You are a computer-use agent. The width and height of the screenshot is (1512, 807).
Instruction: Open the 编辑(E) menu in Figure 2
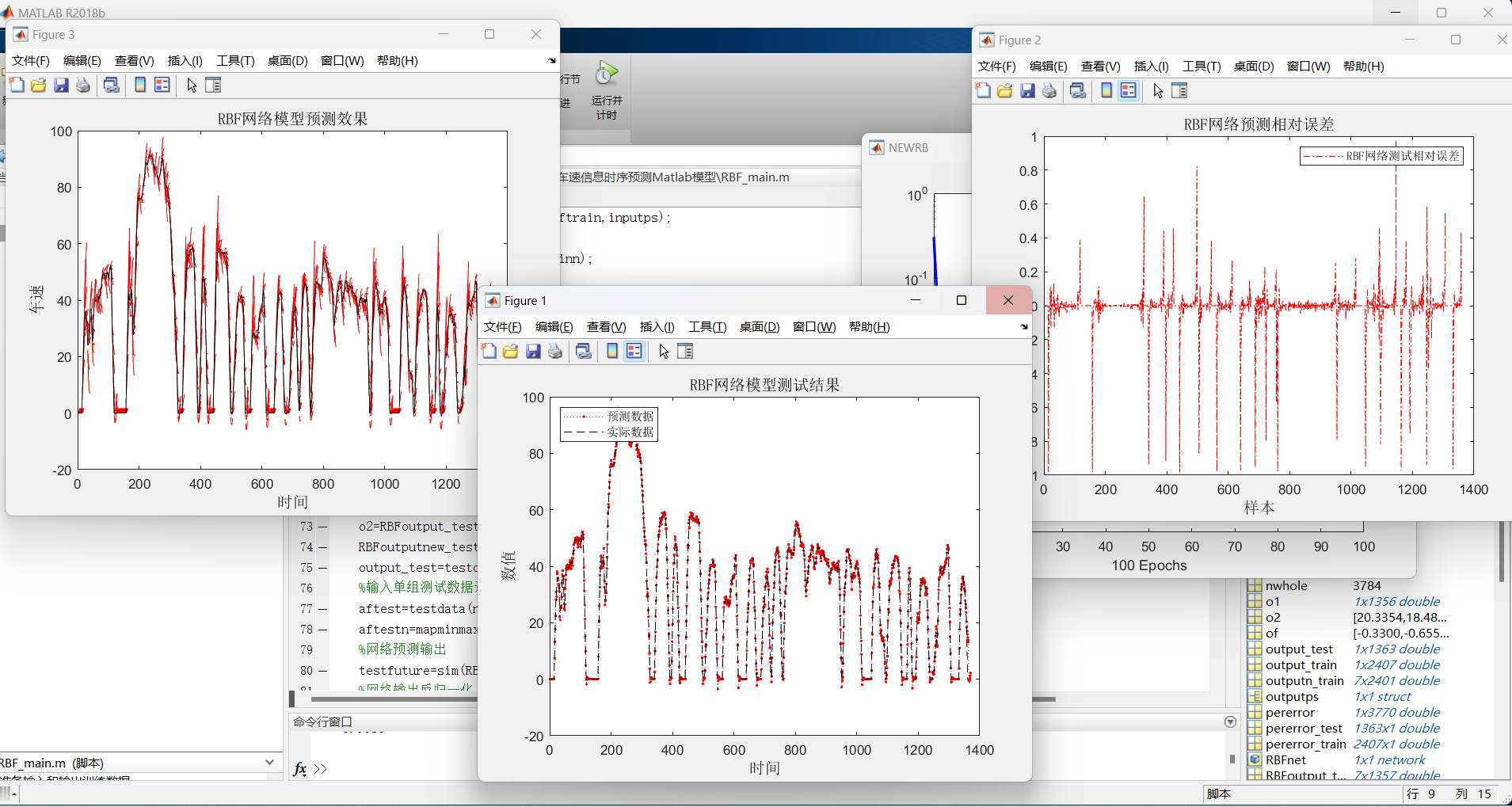click(x=1049, y=67)
